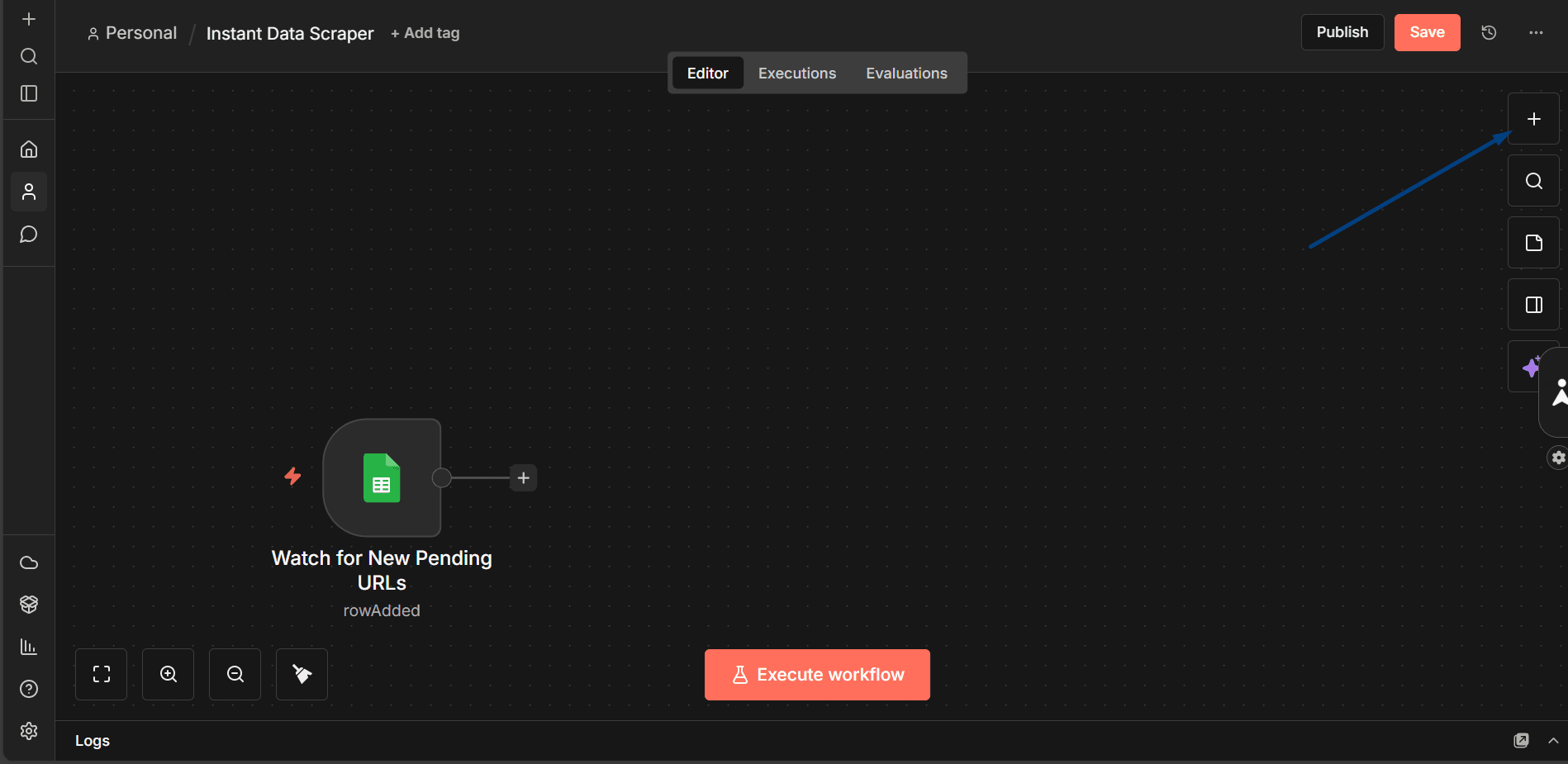Expand the Logs panel chevron
This screenshot has height=764, width=1568.
coord(1553,740)
